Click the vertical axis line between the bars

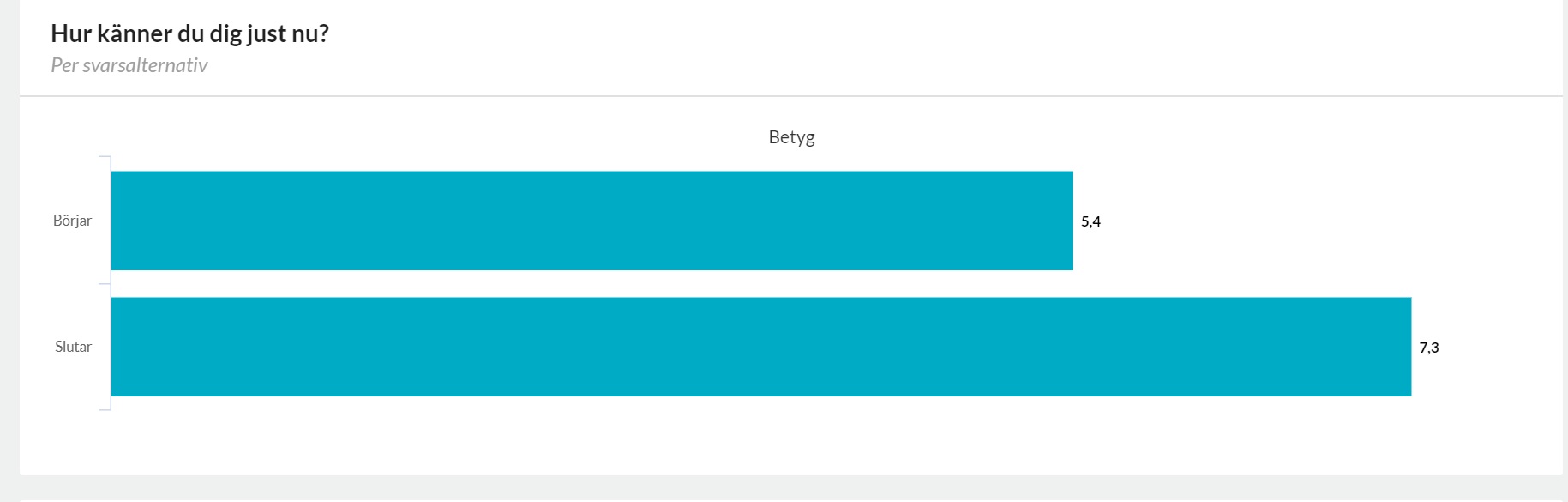pyautogui.click(x=111, y=284)
